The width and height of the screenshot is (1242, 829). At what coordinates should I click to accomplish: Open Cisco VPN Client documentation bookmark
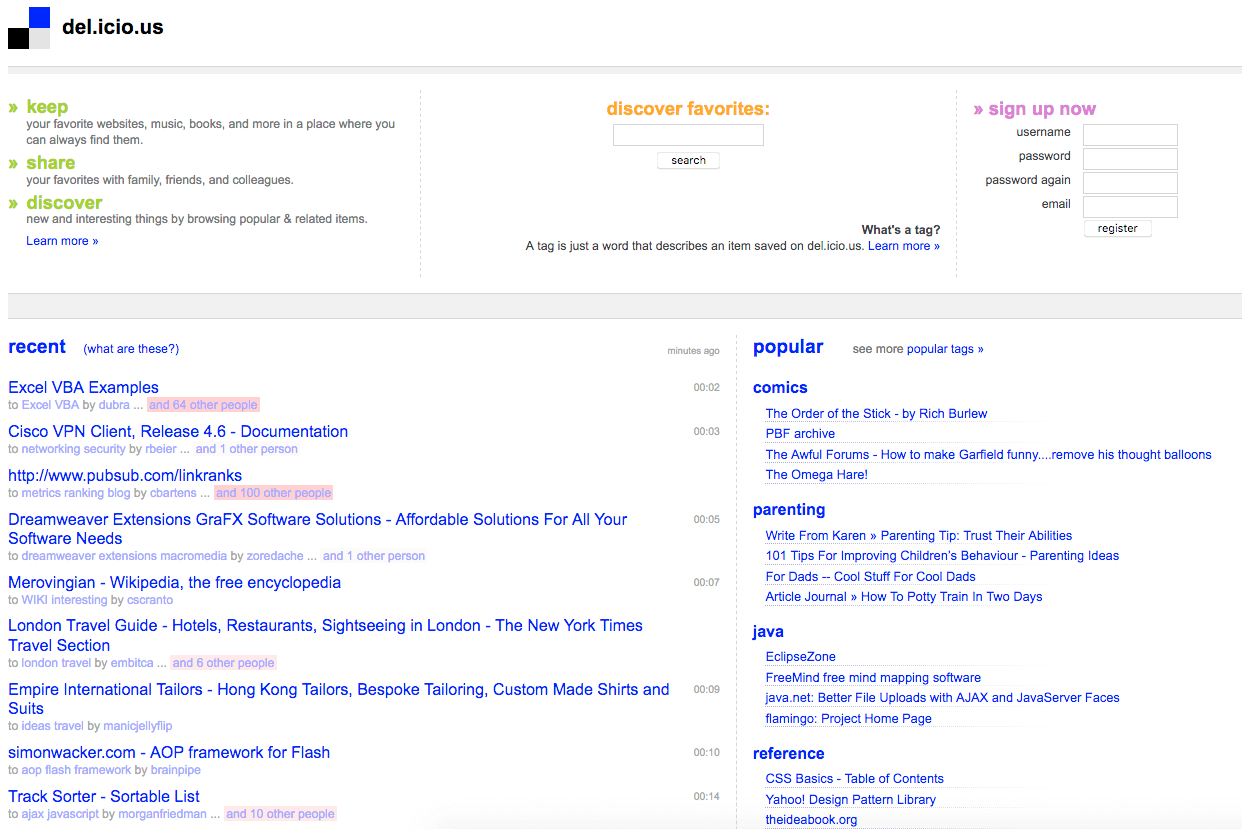(178, 432)
